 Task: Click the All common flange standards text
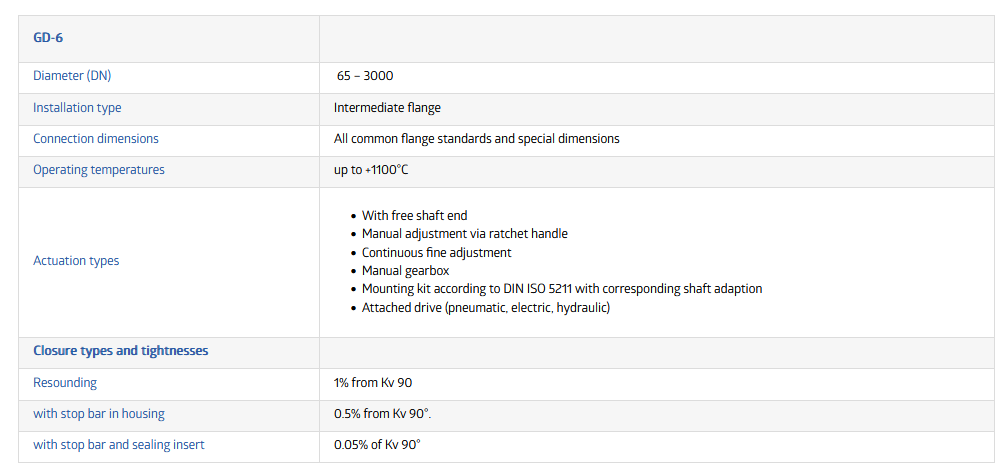476,139
